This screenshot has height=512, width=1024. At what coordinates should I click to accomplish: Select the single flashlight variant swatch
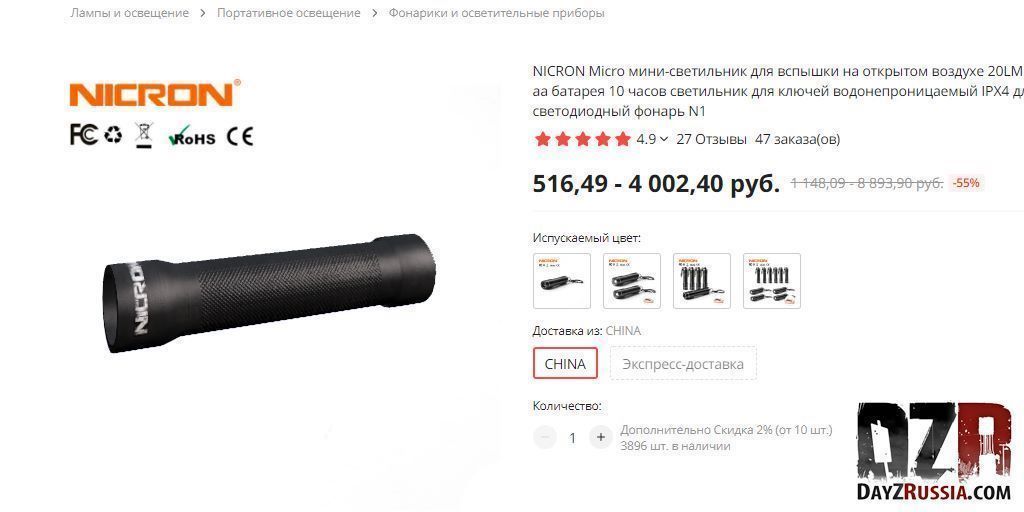tap(562, 281)
